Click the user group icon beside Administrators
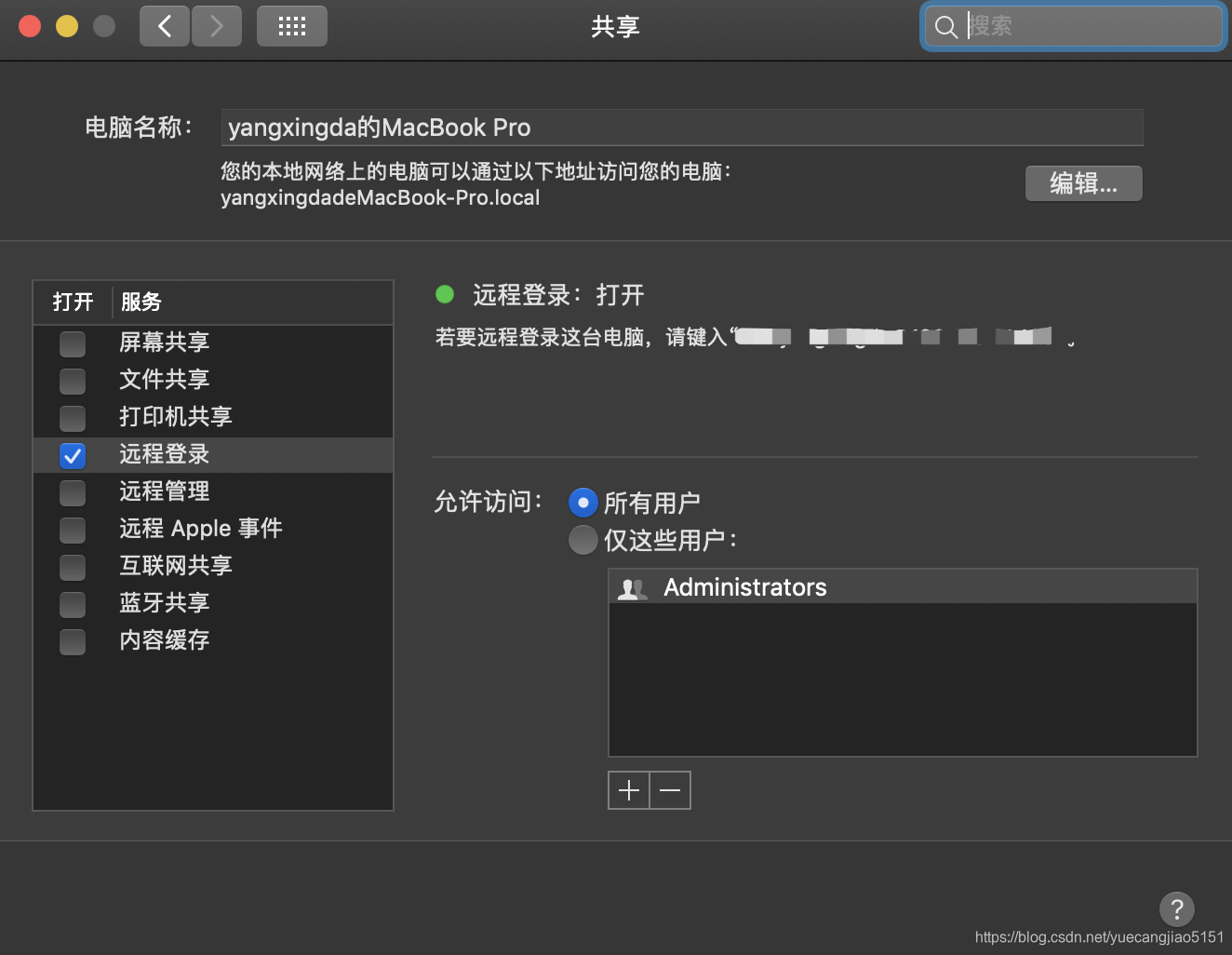The image size is (1232, 955). pos(632,587)
